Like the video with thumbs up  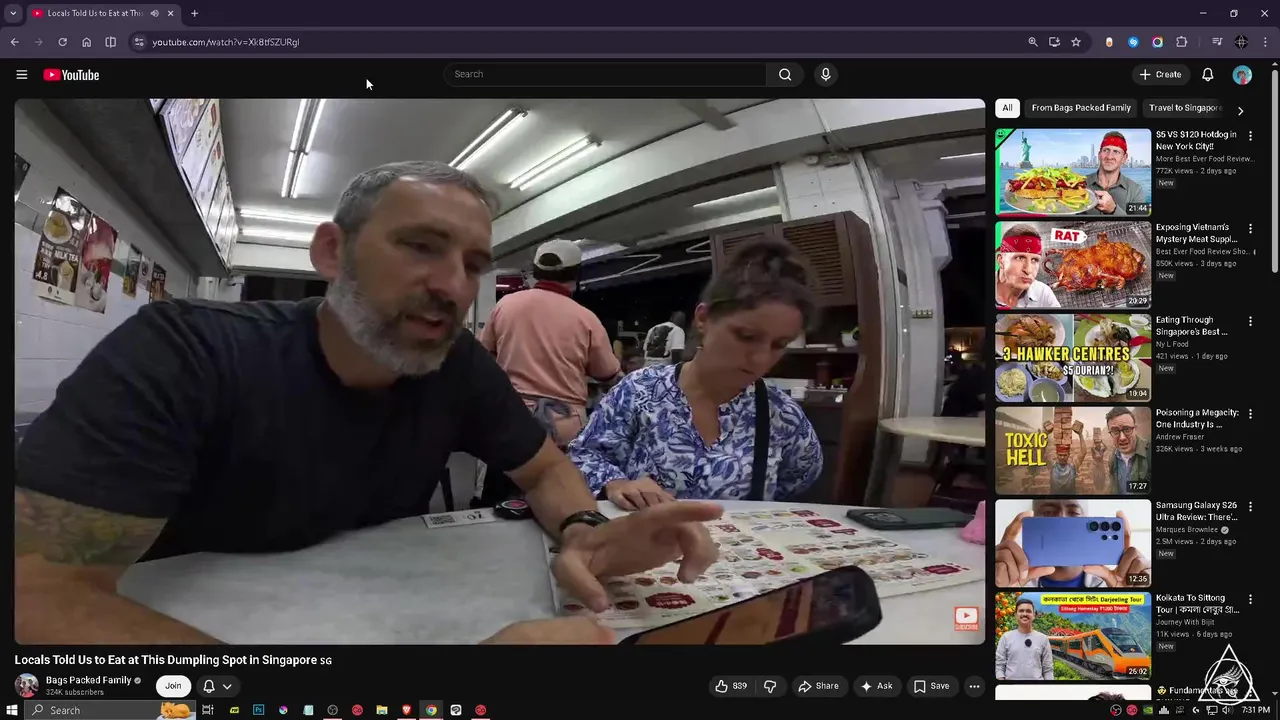731,686
